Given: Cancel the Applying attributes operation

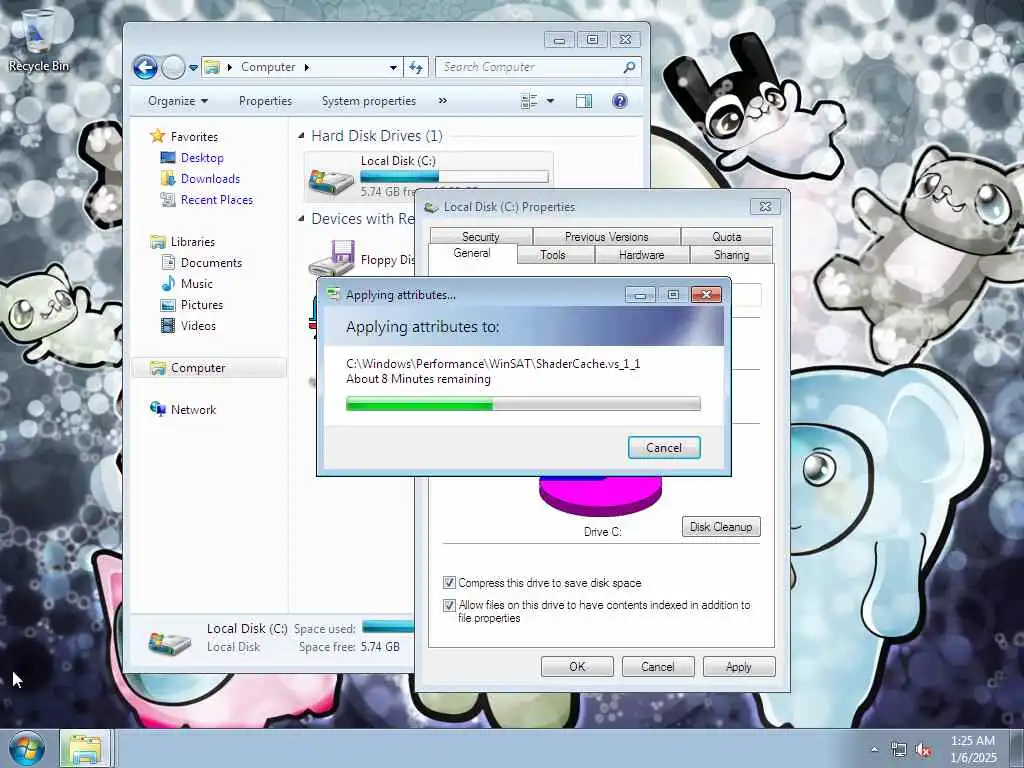Looking at the screenshot, I should 664,447.
